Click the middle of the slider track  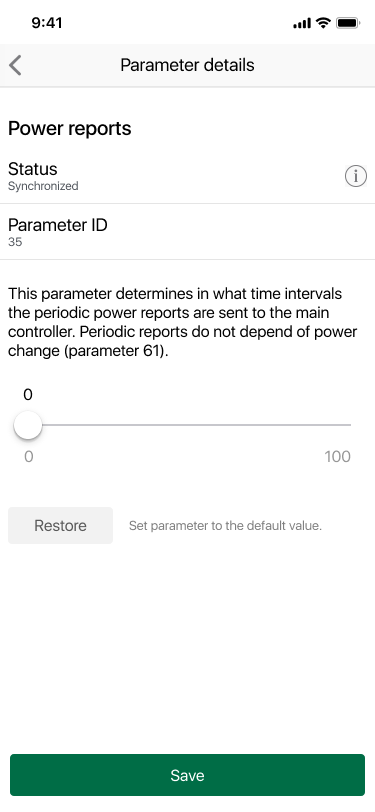tap(189, 425)
